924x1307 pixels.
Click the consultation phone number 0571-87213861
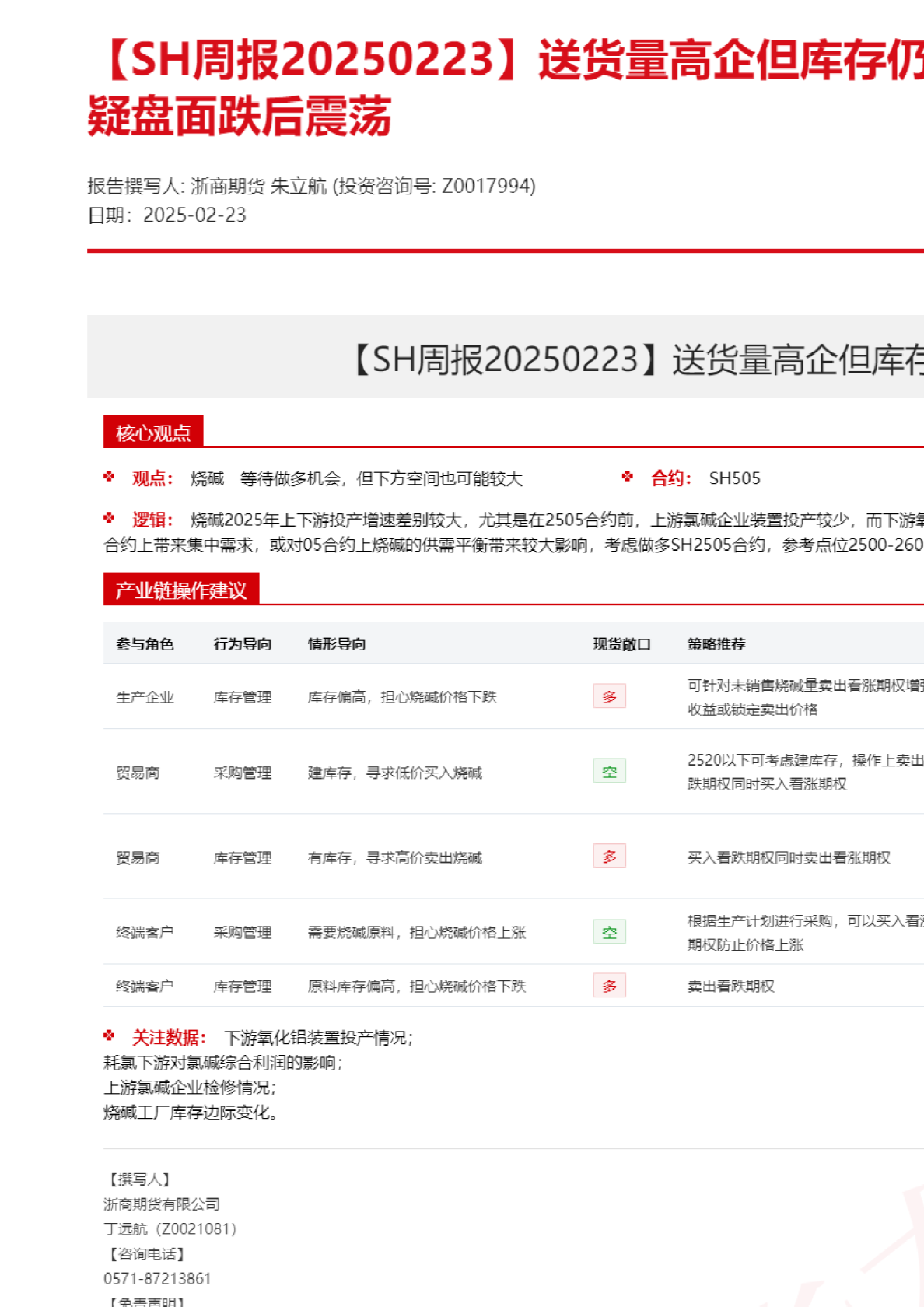tap(157, 1278)
